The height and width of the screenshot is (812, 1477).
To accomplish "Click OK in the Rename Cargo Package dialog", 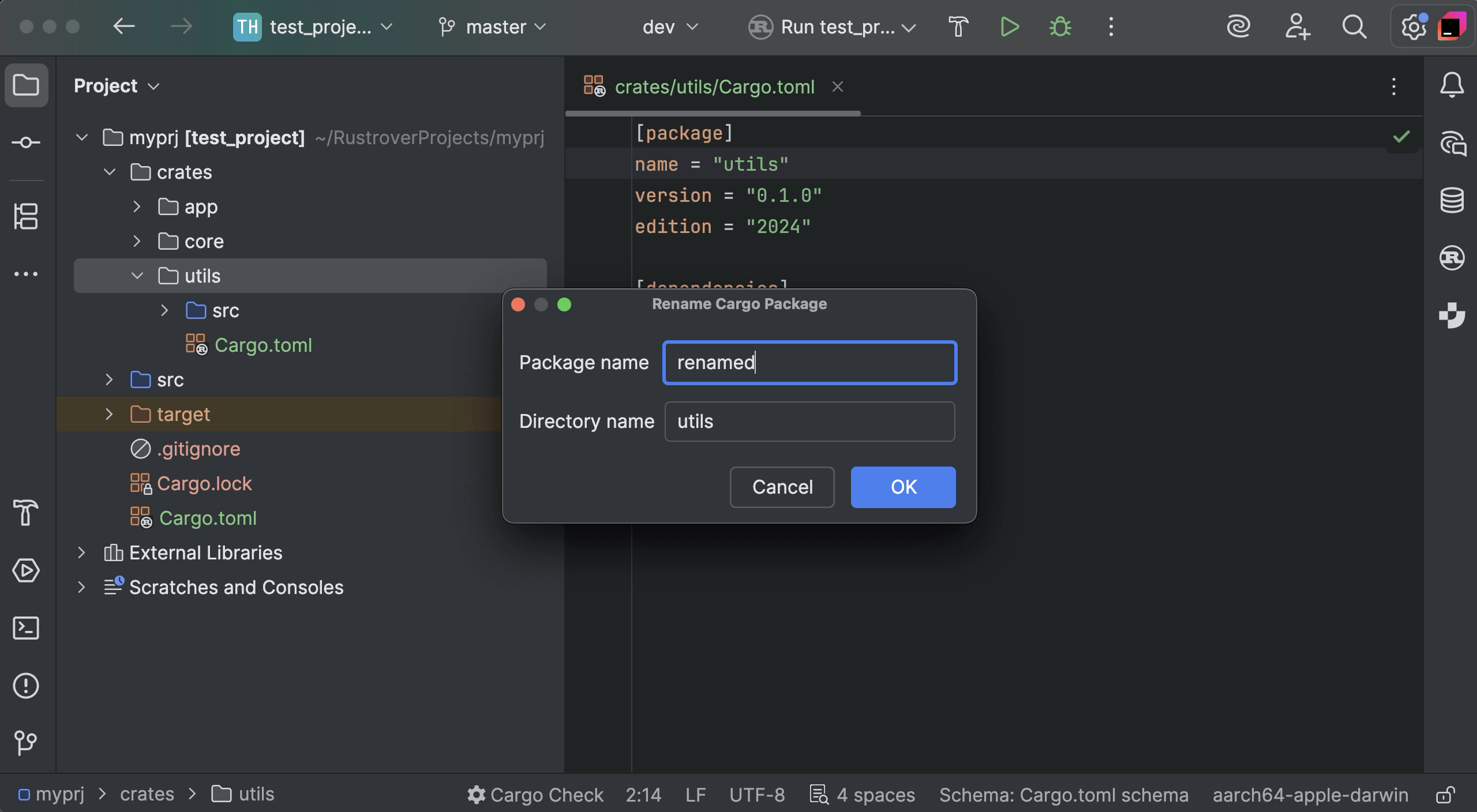I will pyautogui.click(x=903, y=487).
